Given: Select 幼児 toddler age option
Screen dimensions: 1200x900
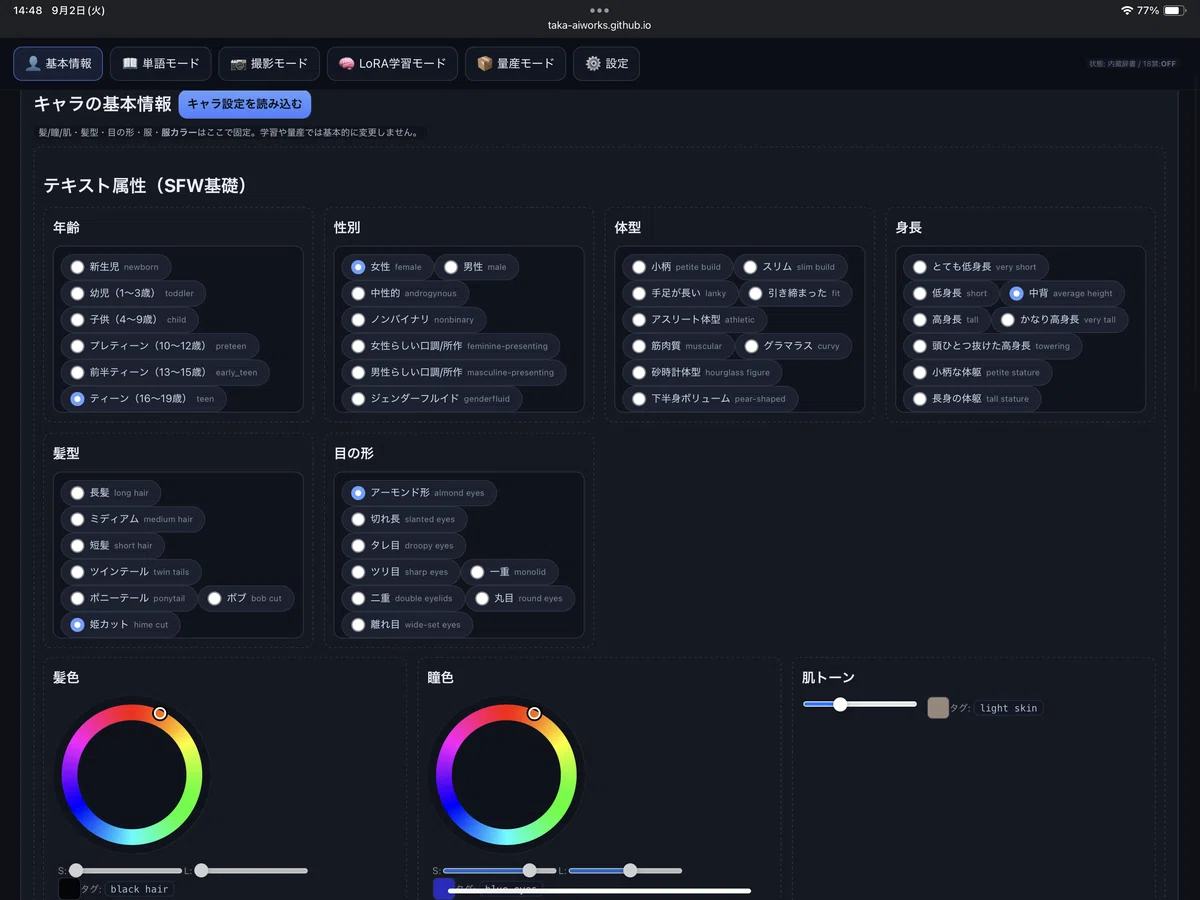Looking at the screenshot, I should (133, 294).
